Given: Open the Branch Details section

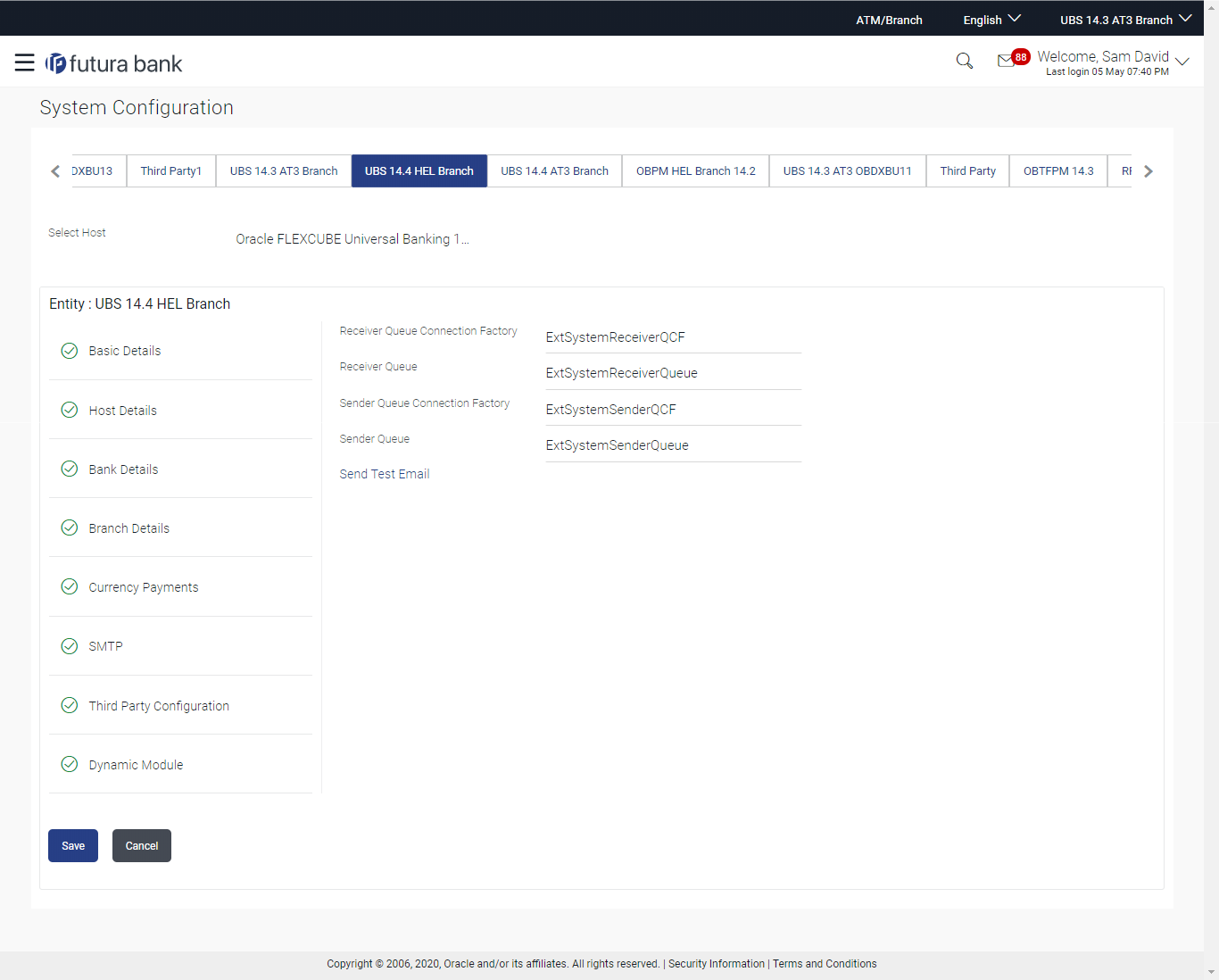Looking at the screenshot, I should pos(180,527).
